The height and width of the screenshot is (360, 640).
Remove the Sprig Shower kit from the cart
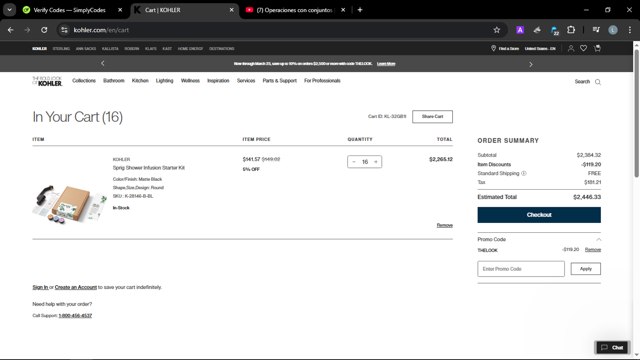tap(444, 225)
